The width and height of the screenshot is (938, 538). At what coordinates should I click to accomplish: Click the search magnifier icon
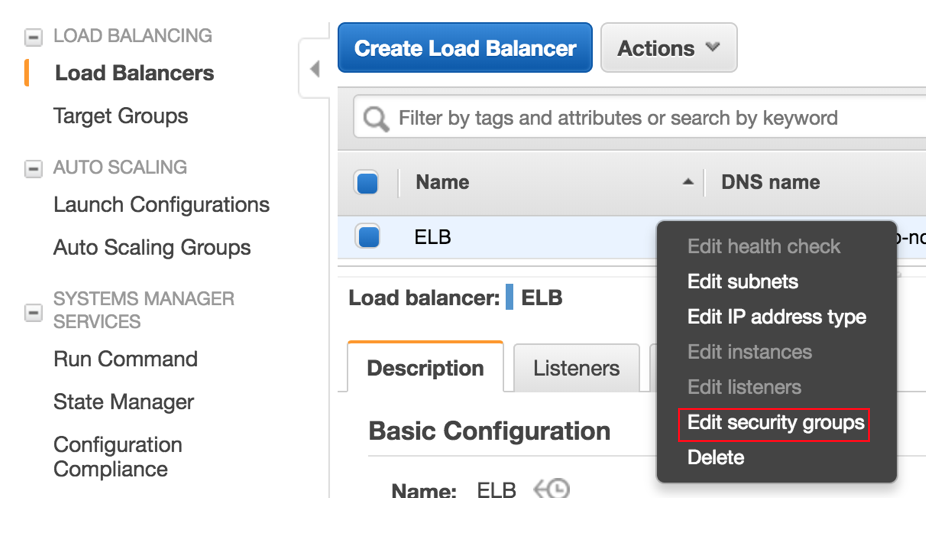coord(376,119)
